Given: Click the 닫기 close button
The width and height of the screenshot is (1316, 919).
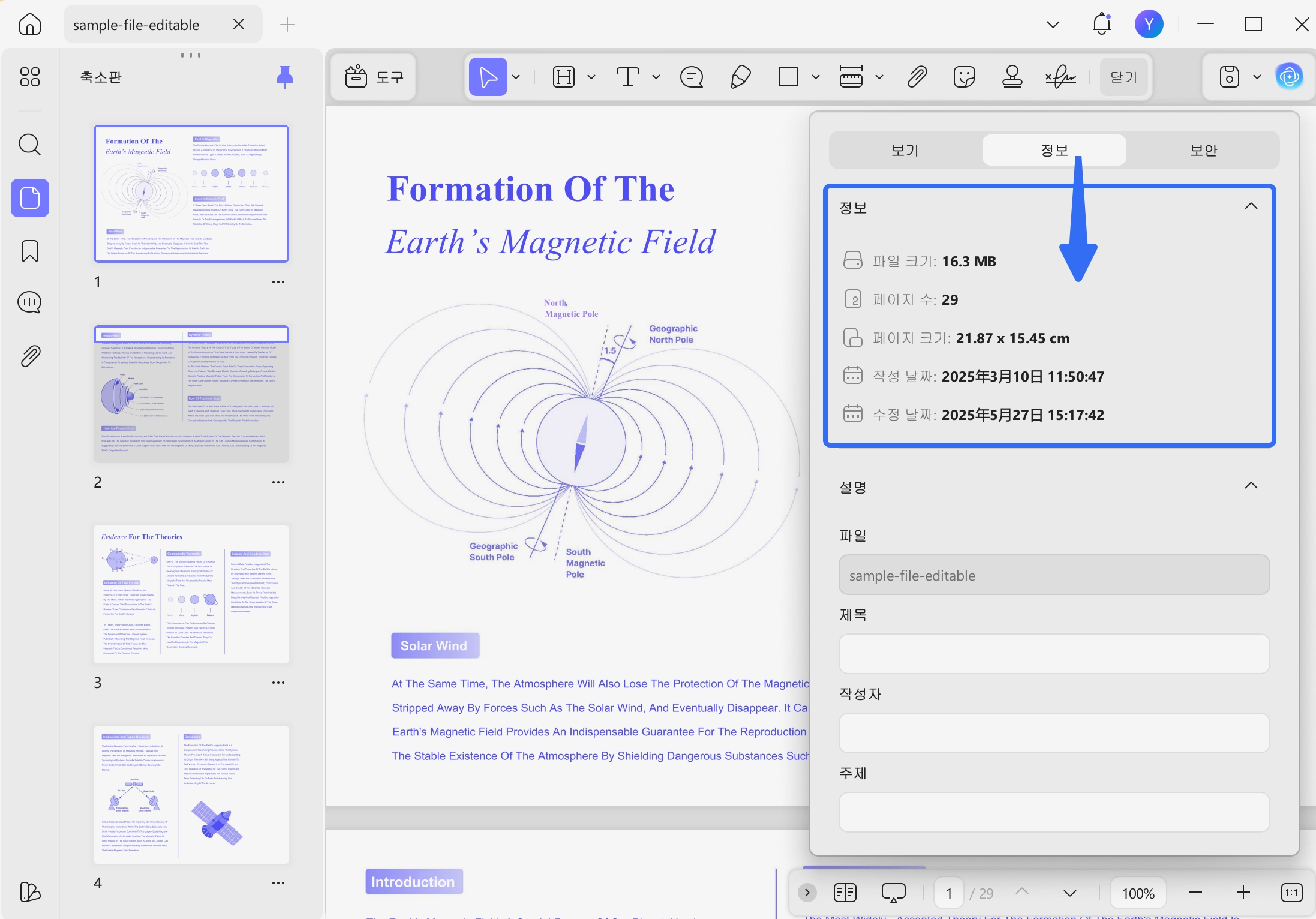Looking at the screenshot, I should [x=1124, y=77].
